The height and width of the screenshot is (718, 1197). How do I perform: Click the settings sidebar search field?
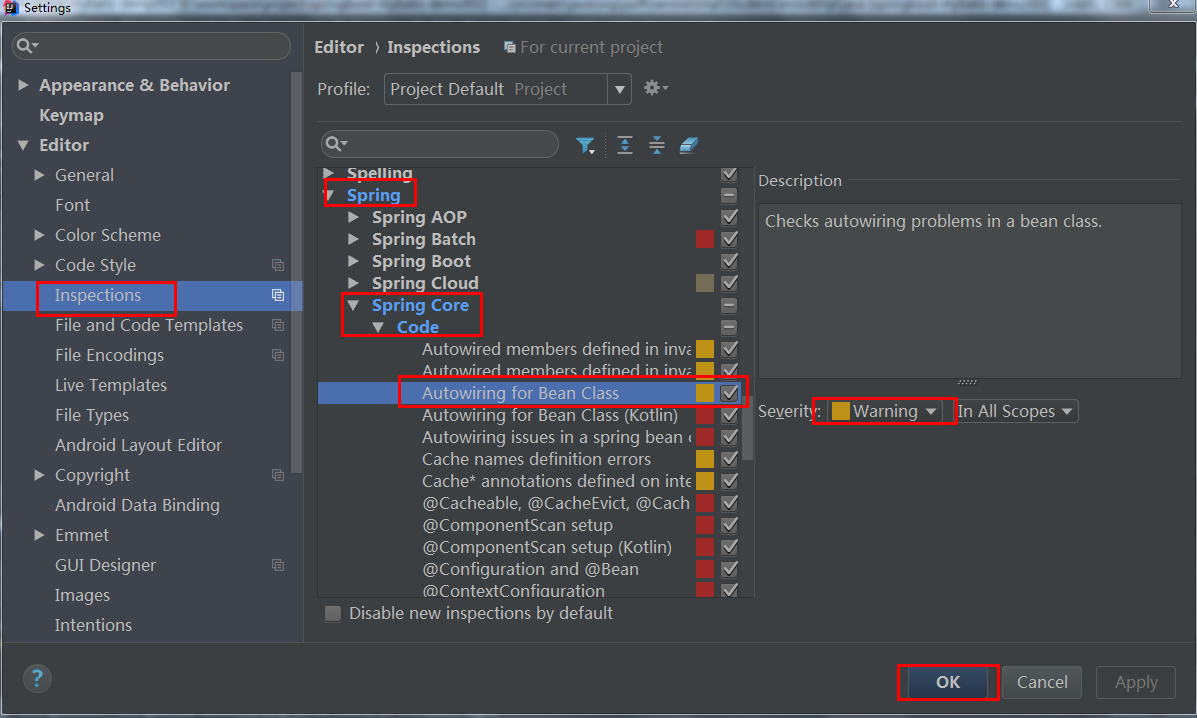click(x=151, y=46)
